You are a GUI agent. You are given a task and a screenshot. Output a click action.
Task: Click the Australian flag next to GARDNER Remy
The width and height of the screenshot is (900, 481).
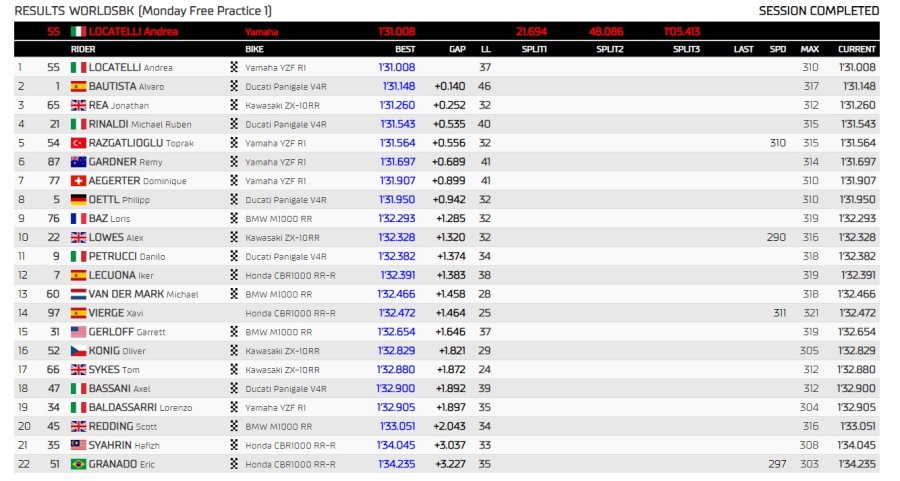tap(78, 162)
